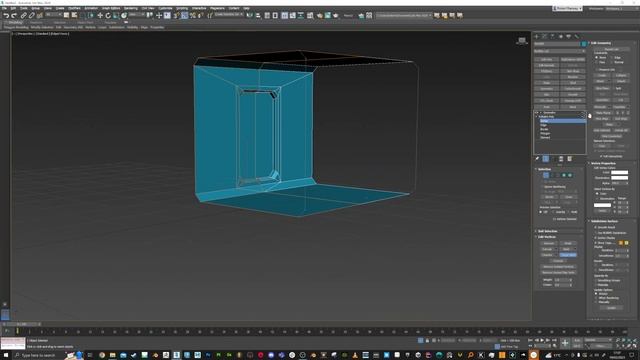This screenshot has height=360, width=640.
Task: Collapse the Edit Vertices rollout
Action: click(x=547, y=237)
